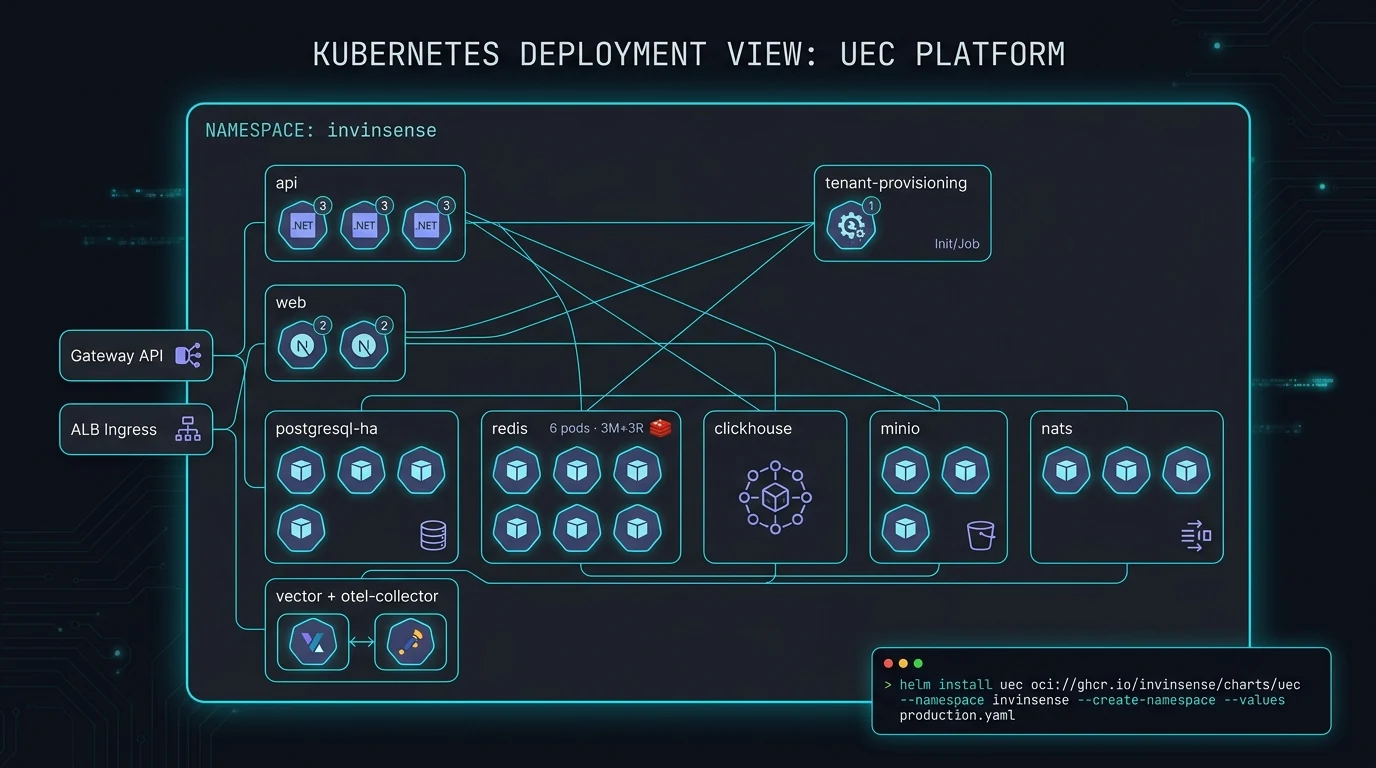Viewport: 1376px width, 768px height.
Task: Select the left Next.js pod in web
Action: [302, 346]
